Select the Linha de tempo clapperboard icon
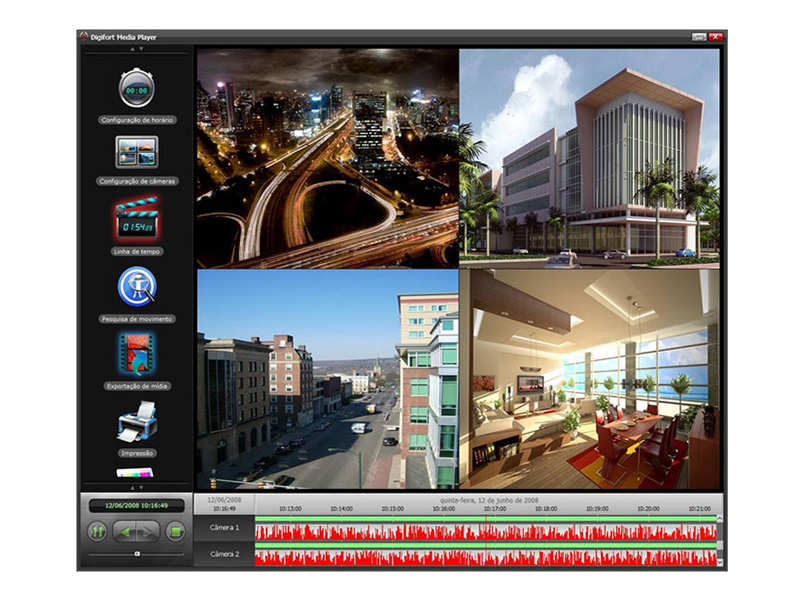 point(136,219)
